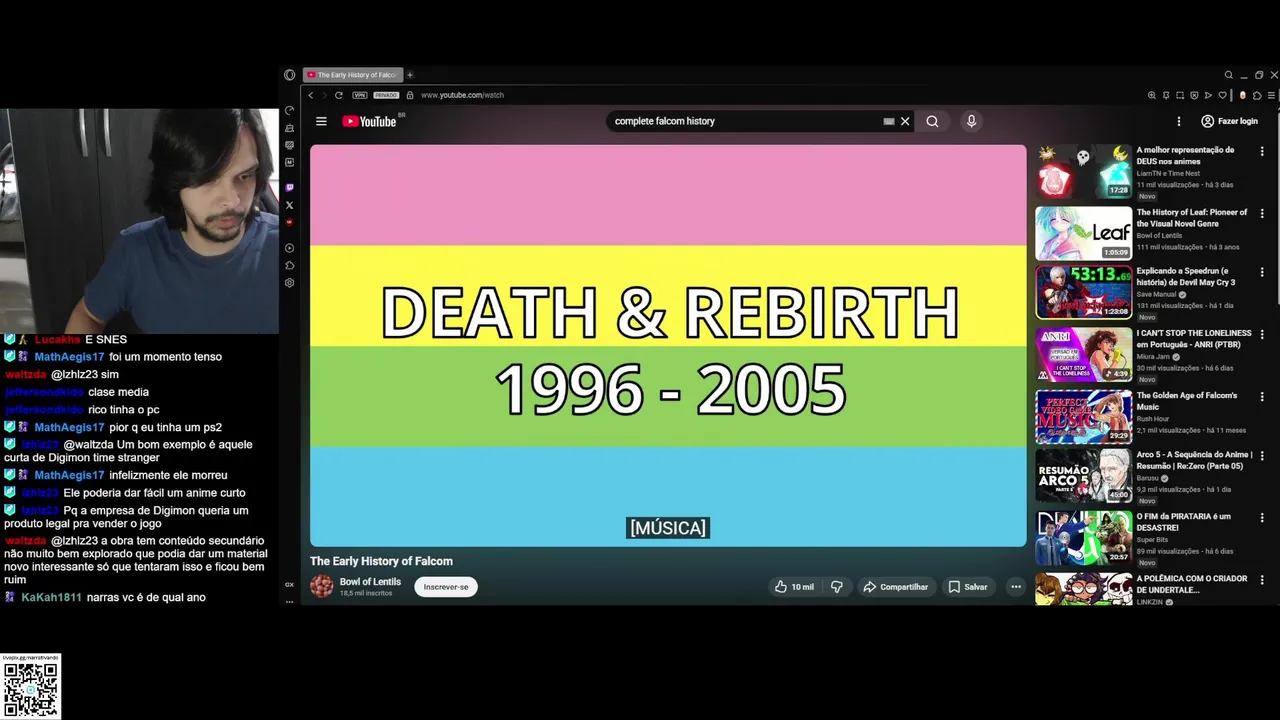Image resolution: width=1280 pixels, height=720 pixels.
Task: Open options for History of Leaf video
Action: click(x=1262, y=214)
